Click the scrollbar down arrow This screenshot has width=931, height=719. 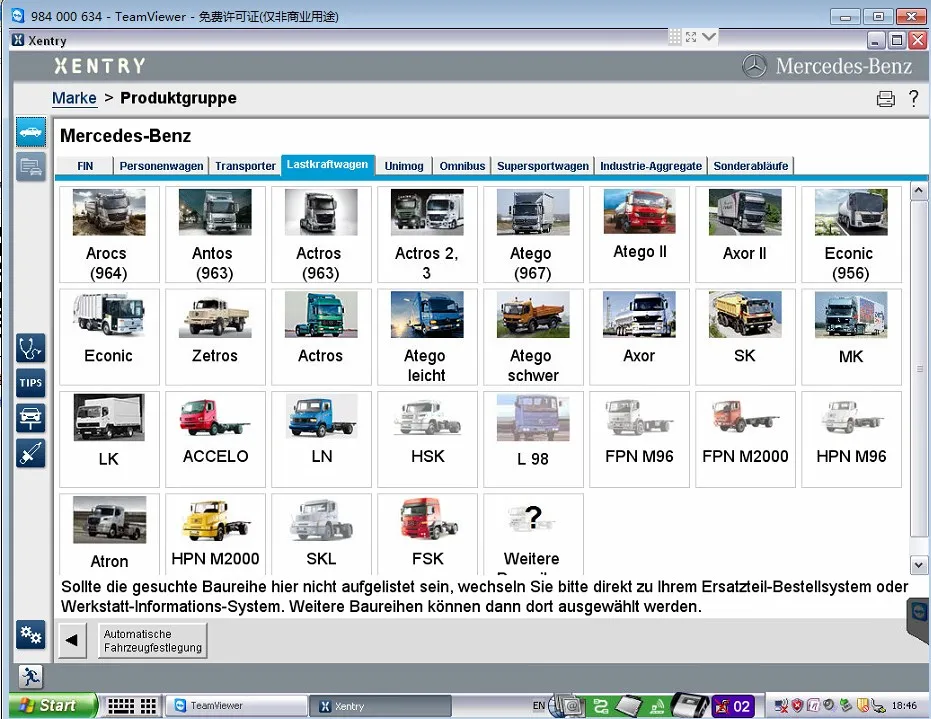pyautogui.click(x=919, y=565)
